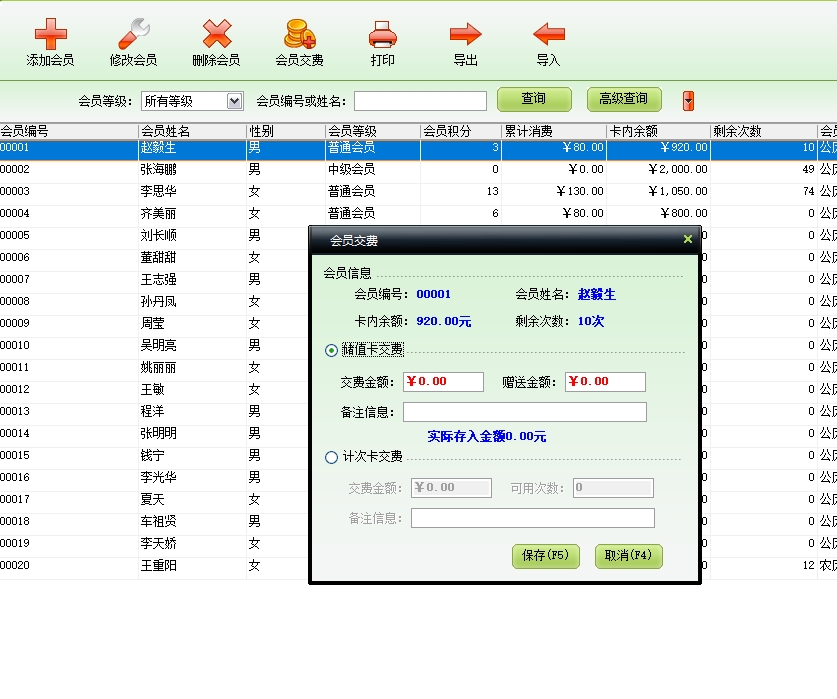This screenshot has width=837, height=699.
Task: Click the 打印 print icon
Action: [x=382, y=36]
